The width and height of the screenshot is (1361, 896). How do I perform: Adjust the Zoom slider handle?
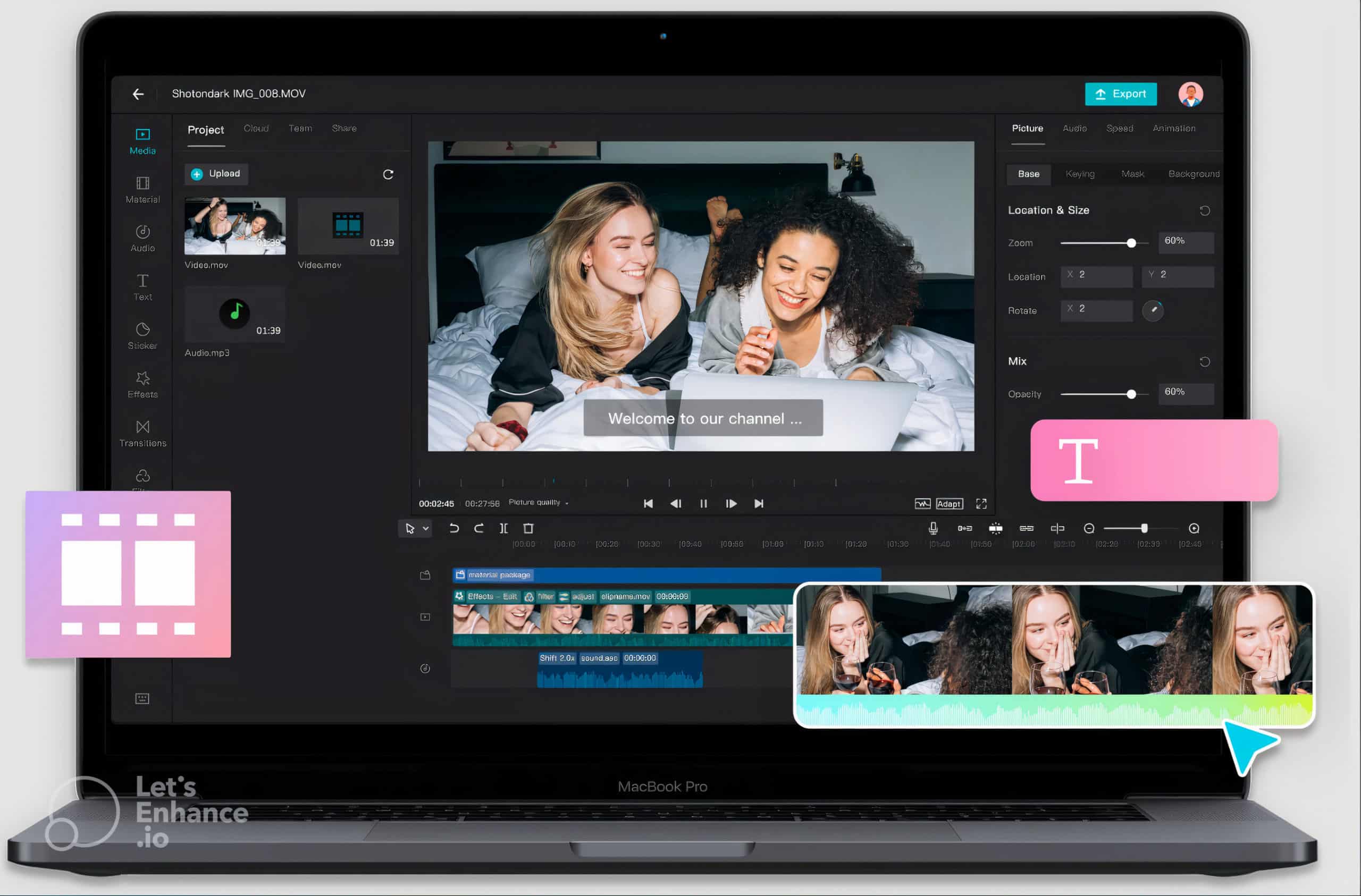click(x=1131, y=243)
